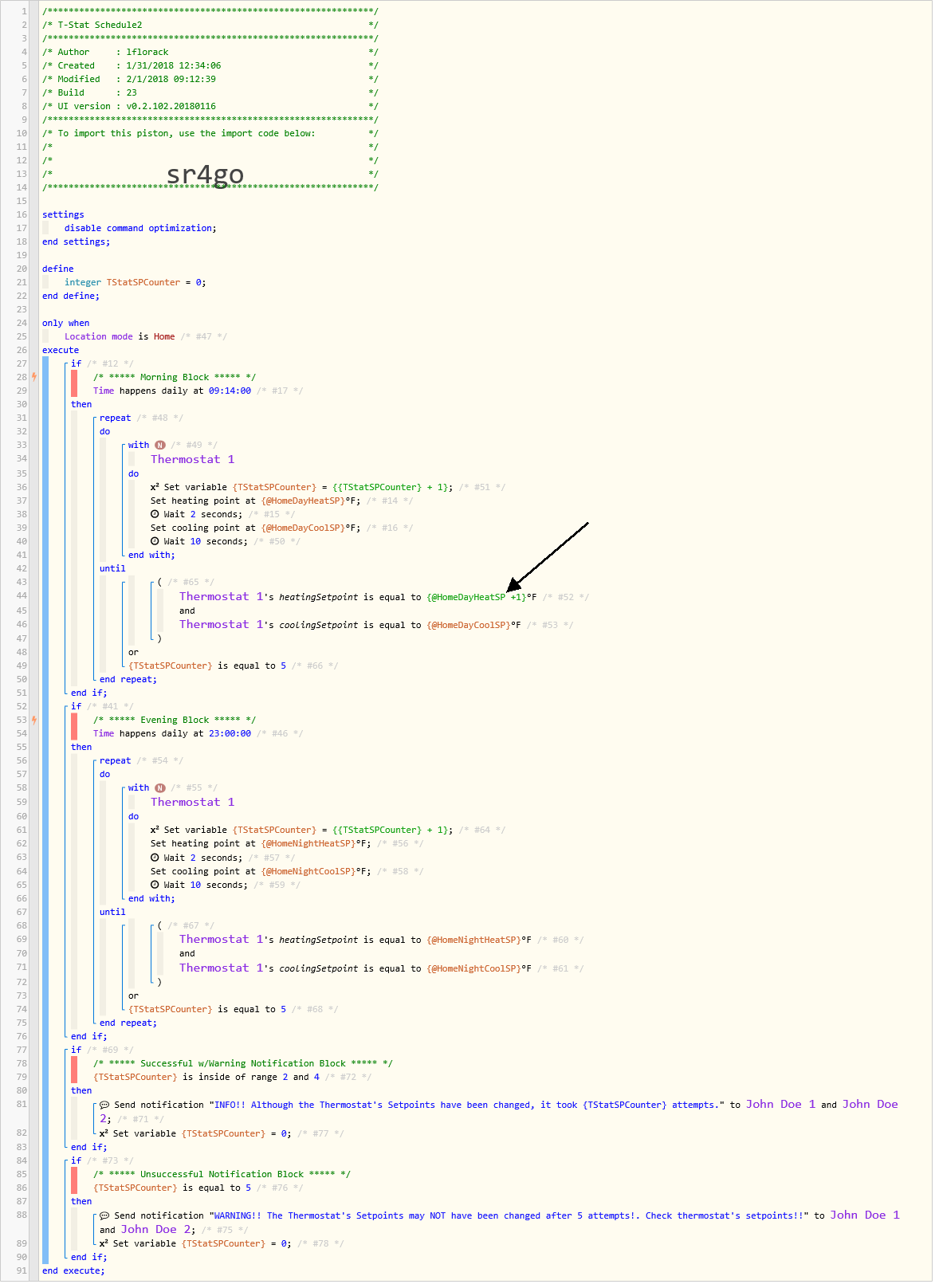Open the Location mode is Home restriction

[x=120, y=336]
